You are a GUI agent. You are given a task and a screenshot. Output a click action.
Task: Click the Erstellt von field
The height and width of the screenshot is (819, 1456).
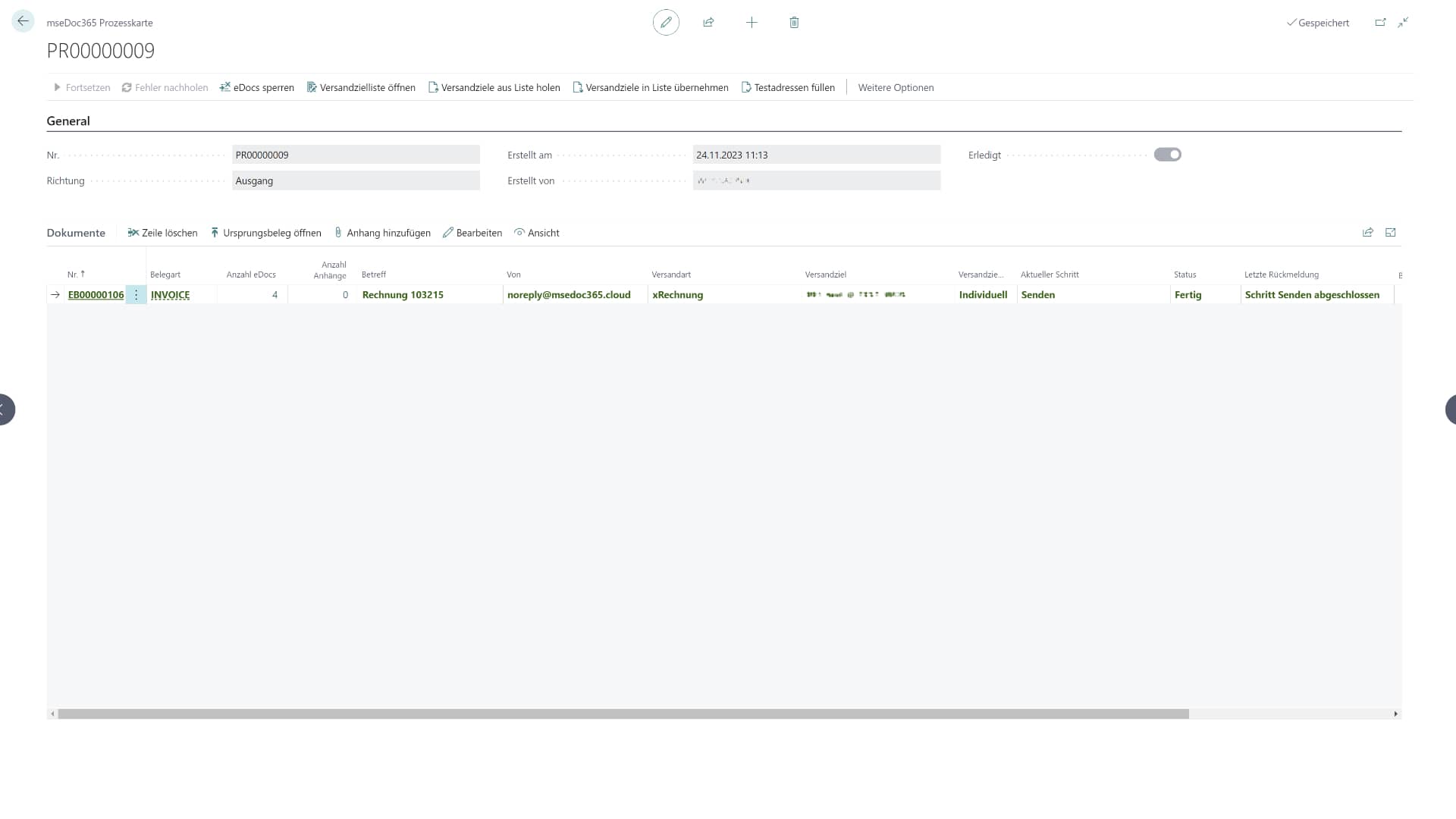(816, 180)
